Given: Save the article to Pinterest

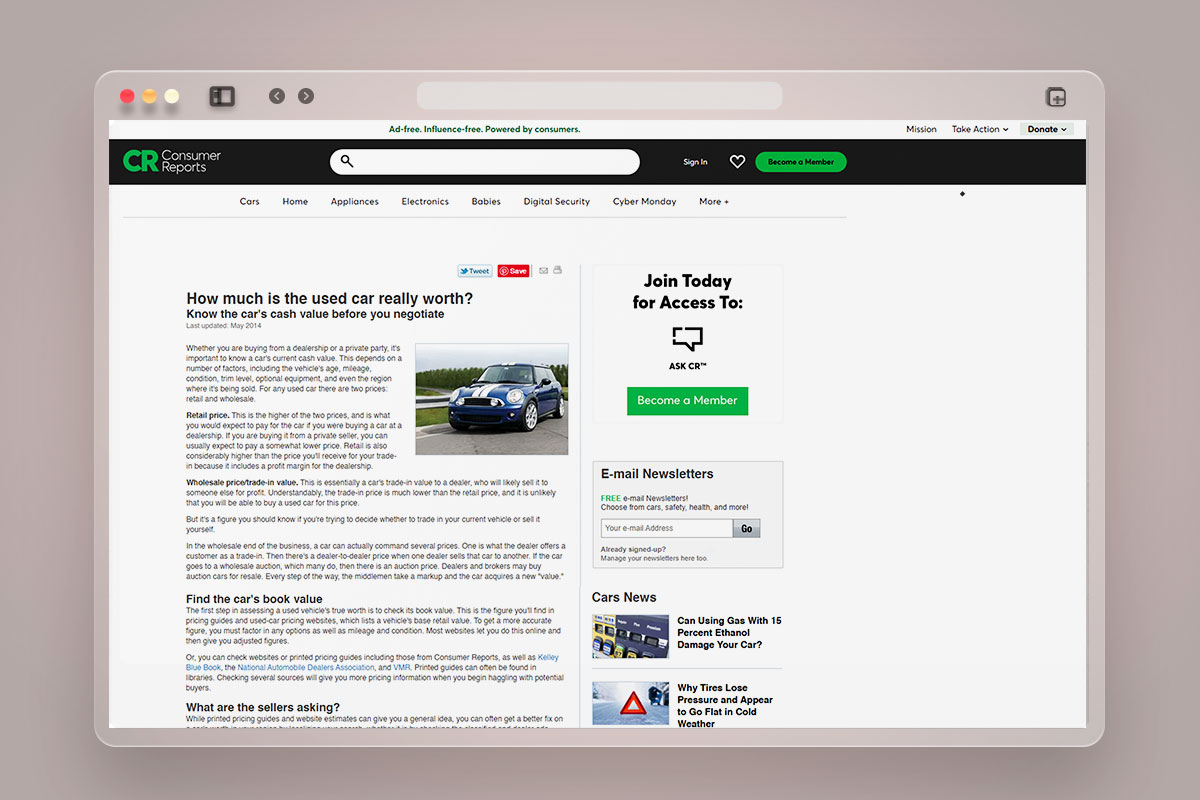Looking at the screenshot, I should click(513, 270).
